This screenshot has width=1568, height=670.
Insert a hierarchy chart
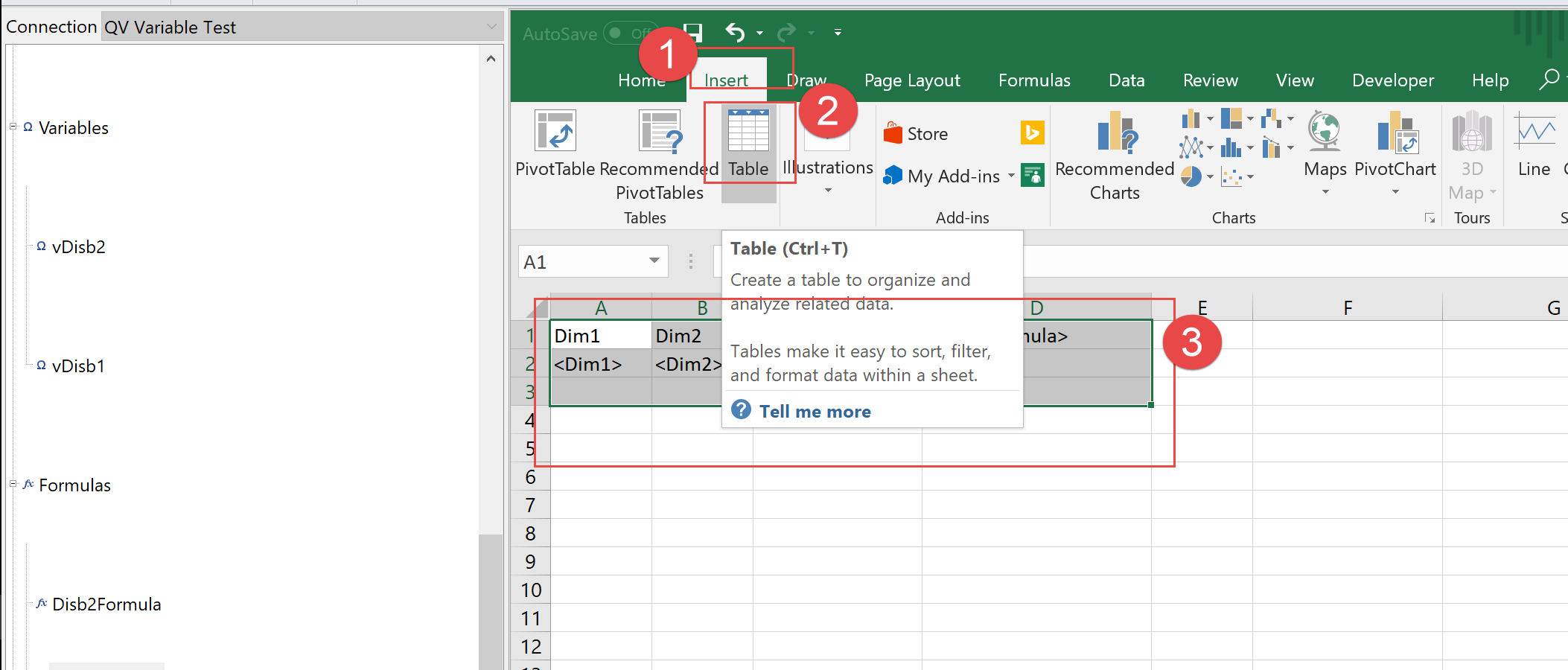coord(1231,118)
